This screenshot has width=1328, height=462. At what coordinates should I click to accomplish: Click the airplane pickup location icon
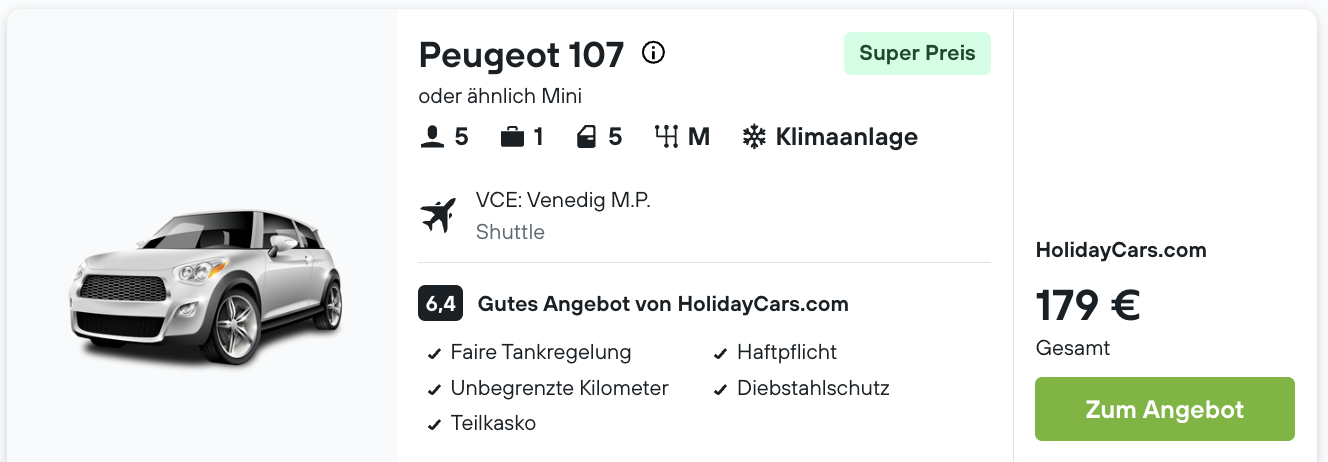438,215
